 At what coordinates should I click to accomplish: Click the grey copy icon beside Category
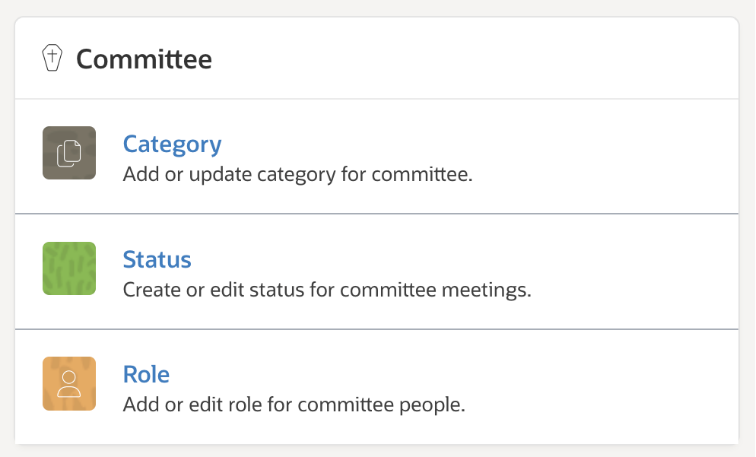tap(69, 153)
